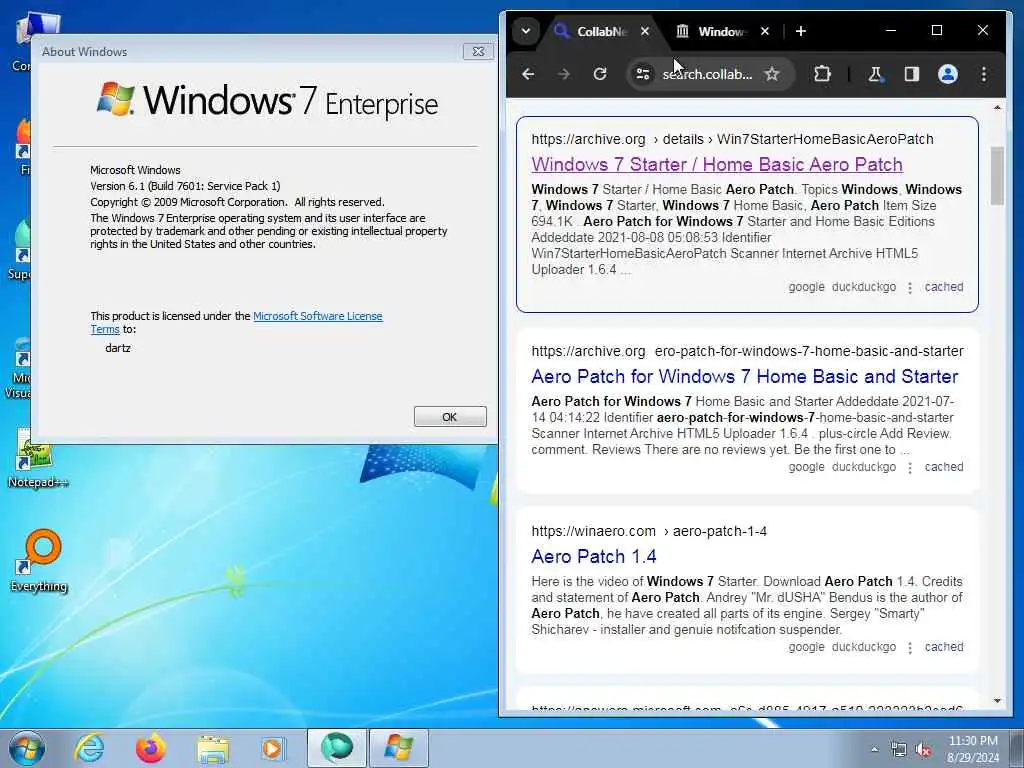Click google link under Aero Patch 1.4 result

pyautogui.click(x=806, y=647)
